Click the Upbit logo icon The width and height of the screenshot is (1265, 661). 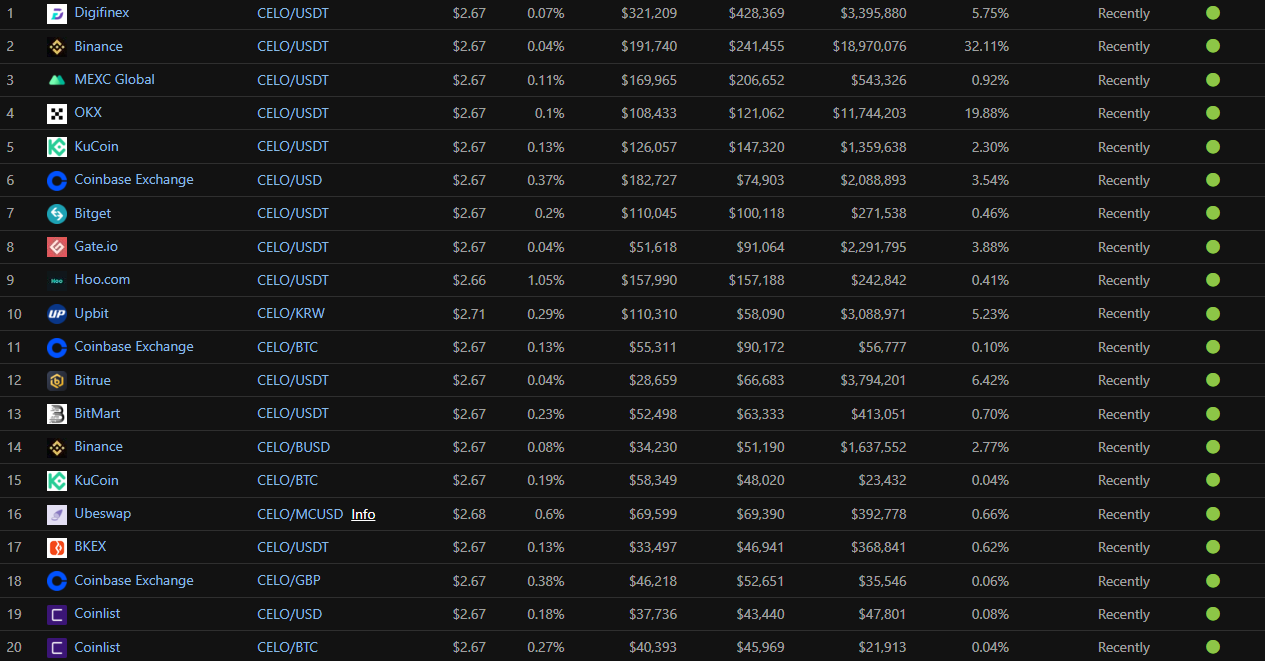(x=57, y=314)
